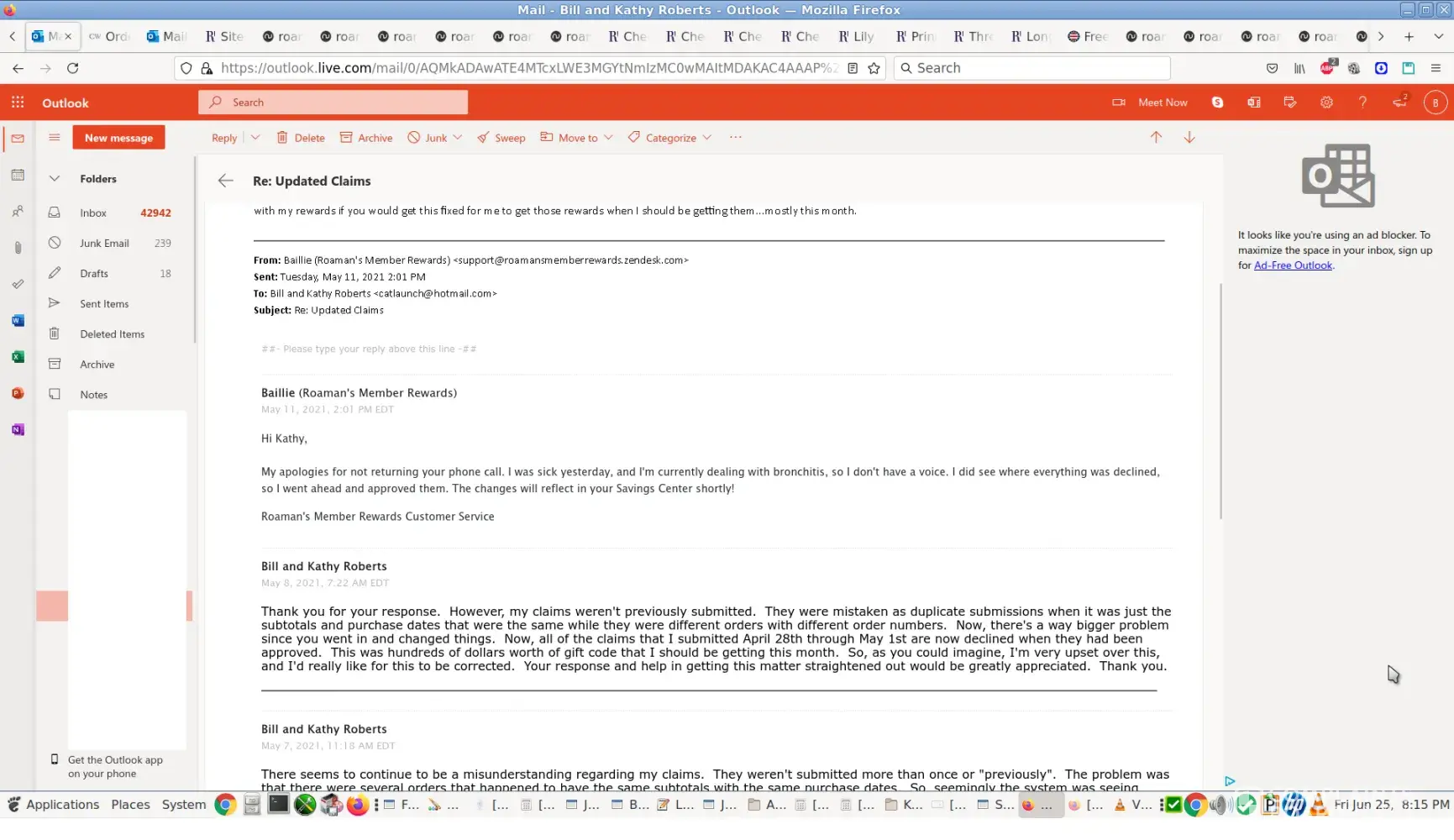Click the Reply button
Screen dimensions: 1454x840
224,138
